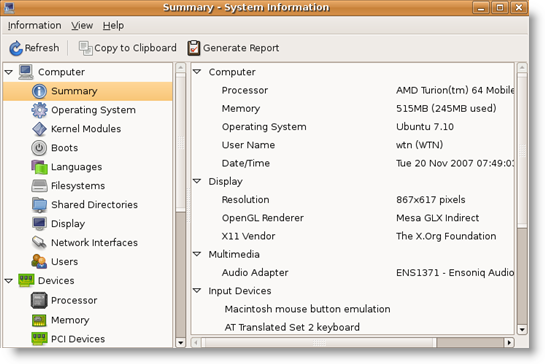Screen dimensions: 545x364
Task: Click the Refresh toolbar icon
Action: [16, 48]
